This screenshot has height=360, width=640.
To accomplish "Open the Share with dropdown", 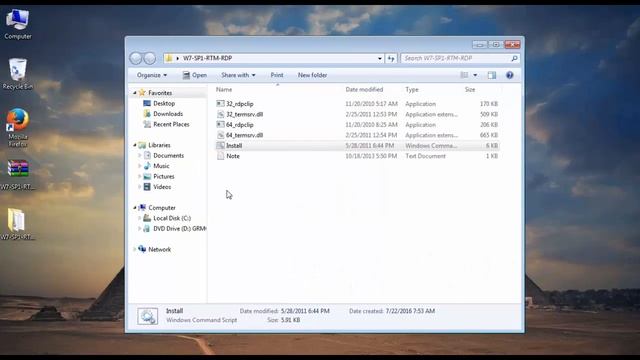I will (x=238, y=75).
